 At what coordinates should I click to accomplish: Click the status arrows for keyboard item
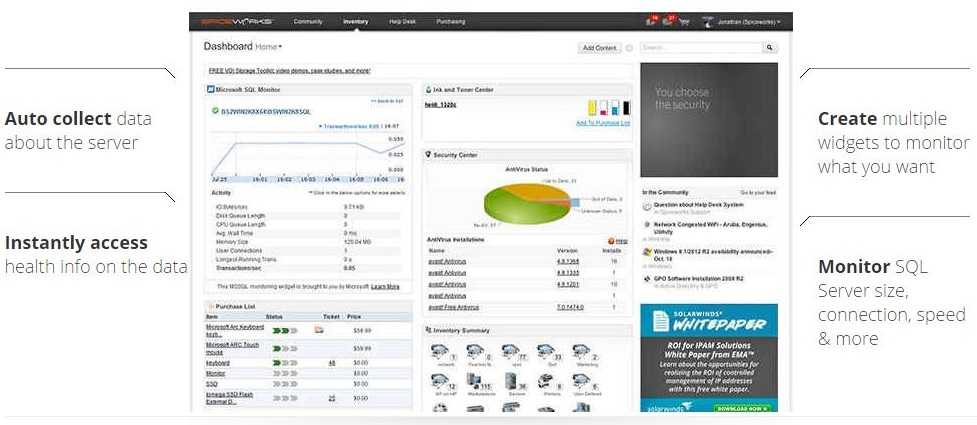coord(285,363)
